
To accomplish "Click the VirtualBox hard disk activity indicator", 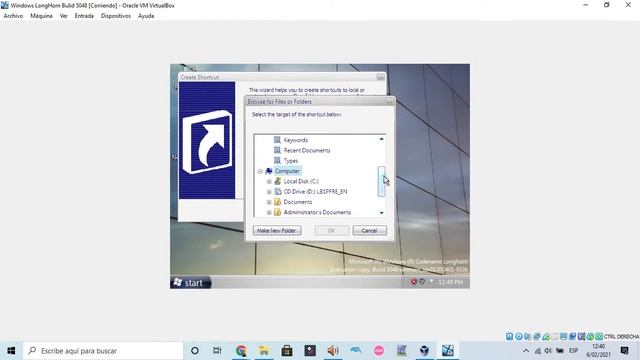I will (509, 337).
